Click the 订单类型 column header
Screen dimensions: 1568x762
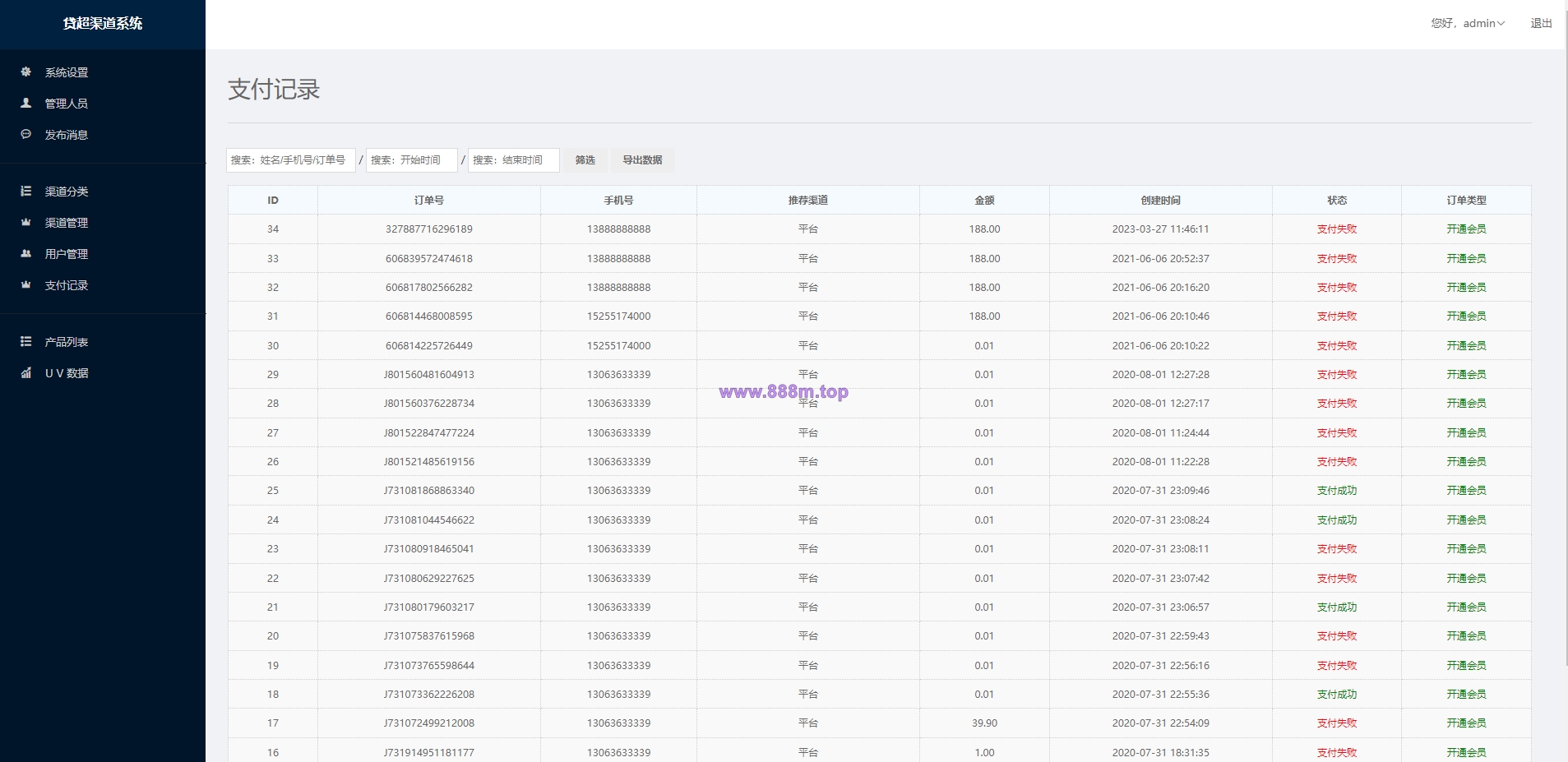tap(1467, 201)
